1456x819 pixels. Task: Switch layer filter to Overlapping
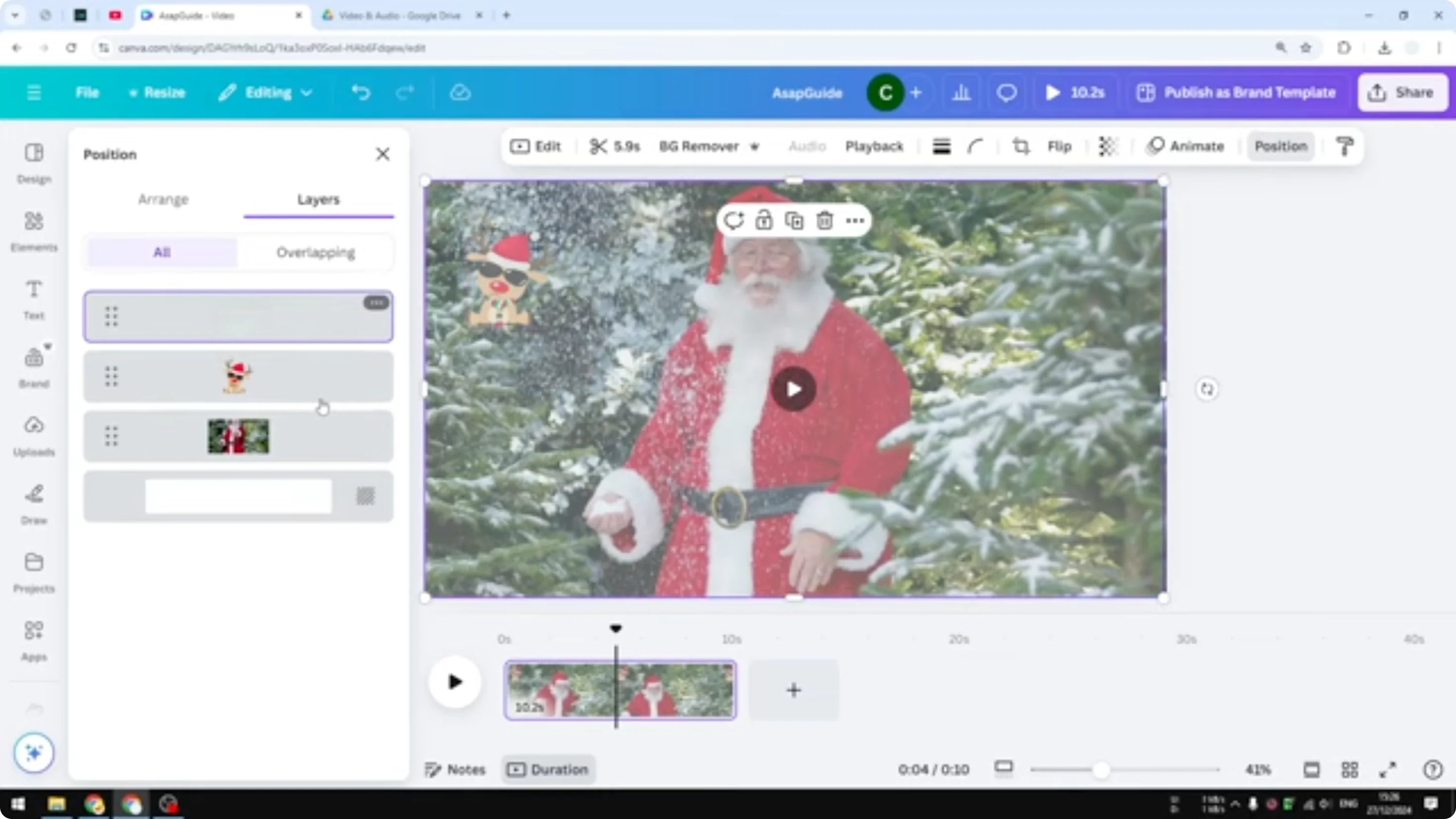(x=315, y=253)
